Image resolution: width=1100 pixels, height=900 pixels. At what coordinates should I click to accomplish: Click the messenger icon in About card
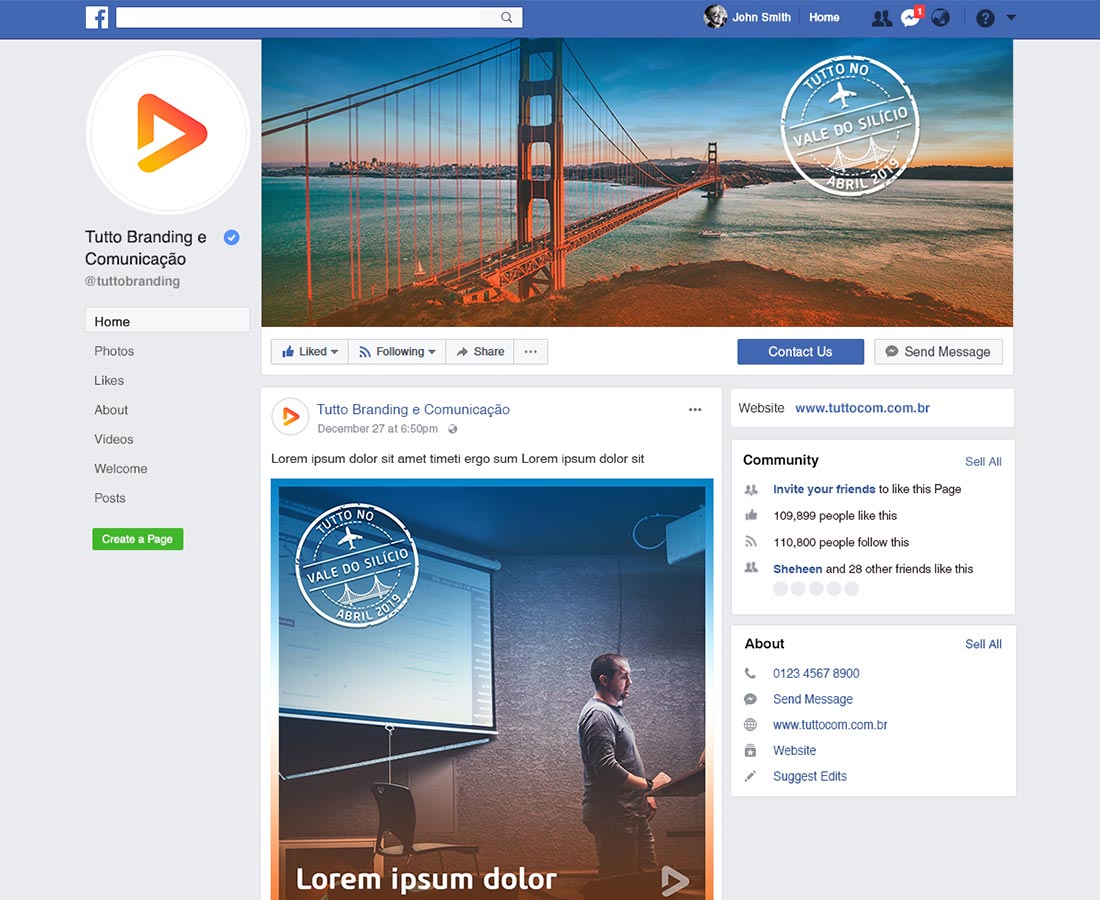[750, 699]
